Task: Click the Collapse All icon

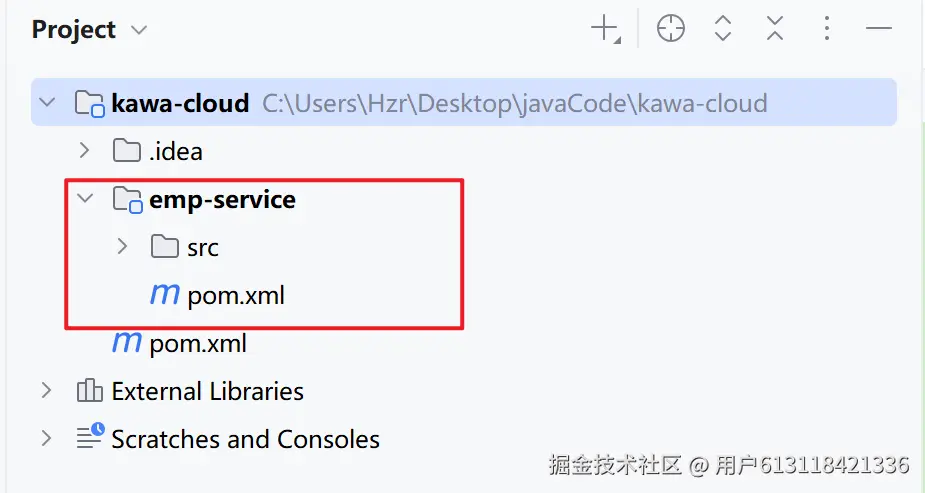Action: click(775, 29)
